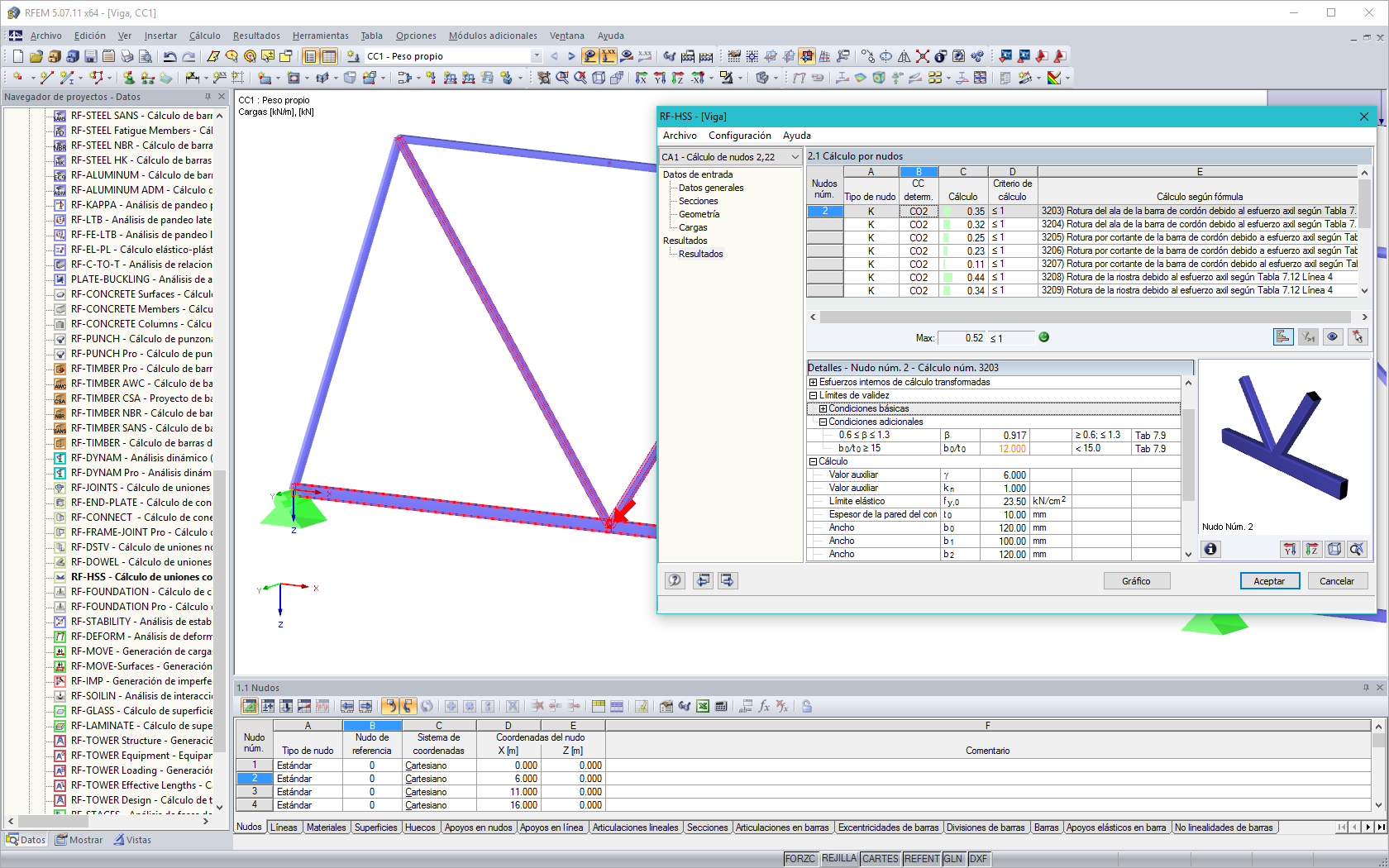Save the model using the floppy disk icon
This screenshot has width=1389, height=868.
(90, 56)
